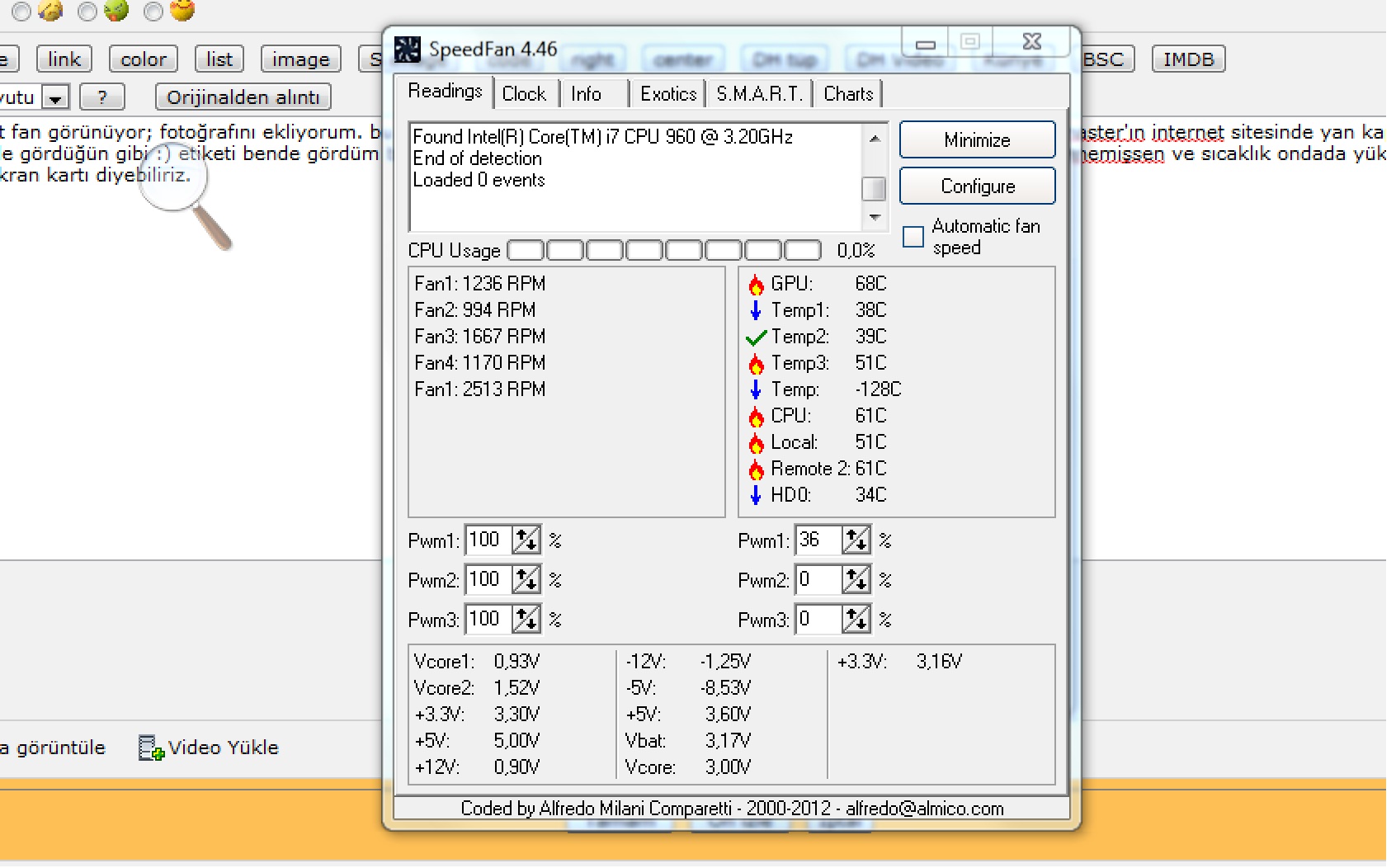The width and height of the screenshot is (1396, 868).
Task: Click the Fan4: 1170 RPM reading
Action: click(480, 363)
